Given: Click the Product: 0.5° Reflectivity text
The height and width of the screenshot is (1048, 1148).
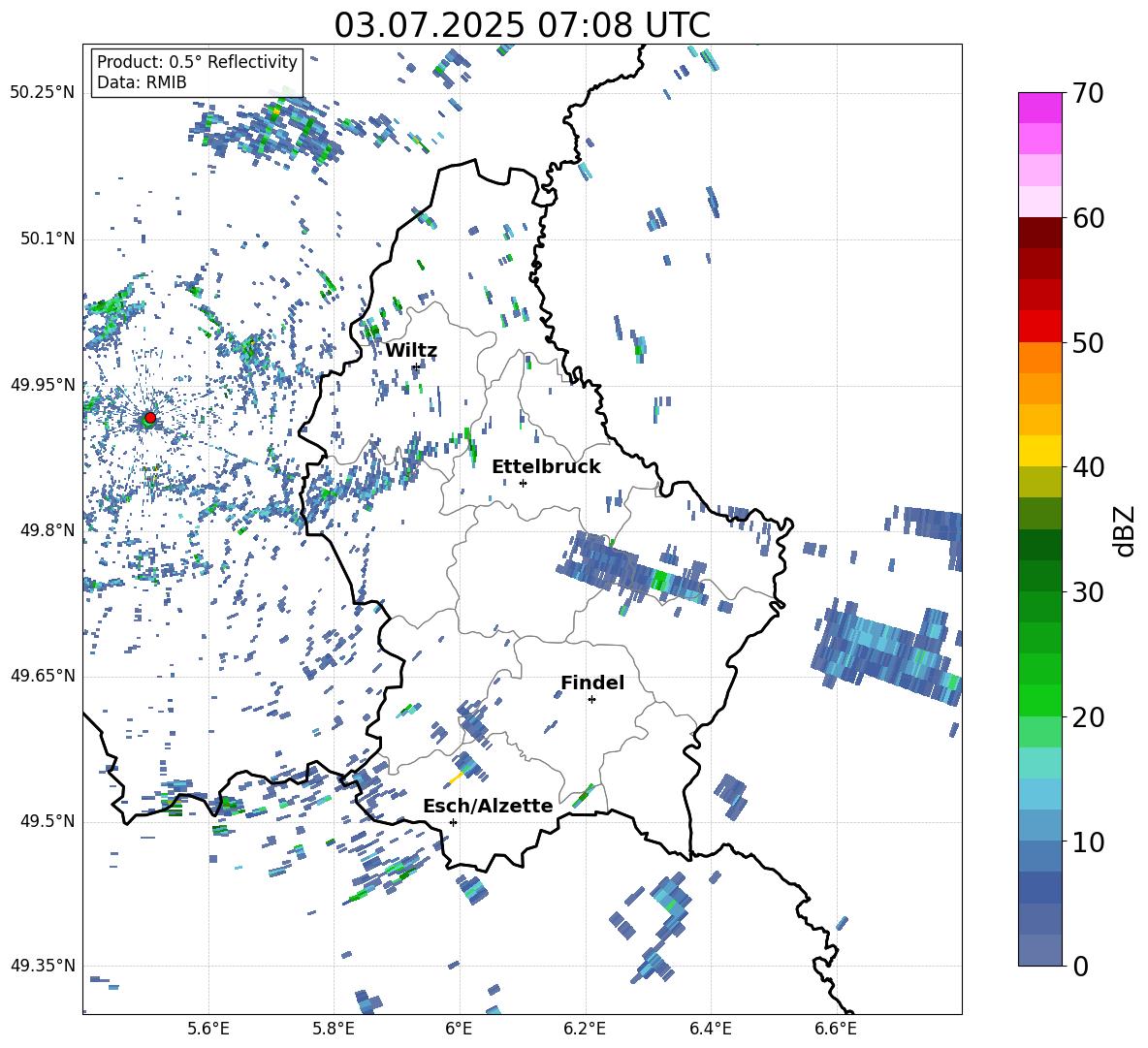Looking at the screenshot, I should [x=197, y=61].
